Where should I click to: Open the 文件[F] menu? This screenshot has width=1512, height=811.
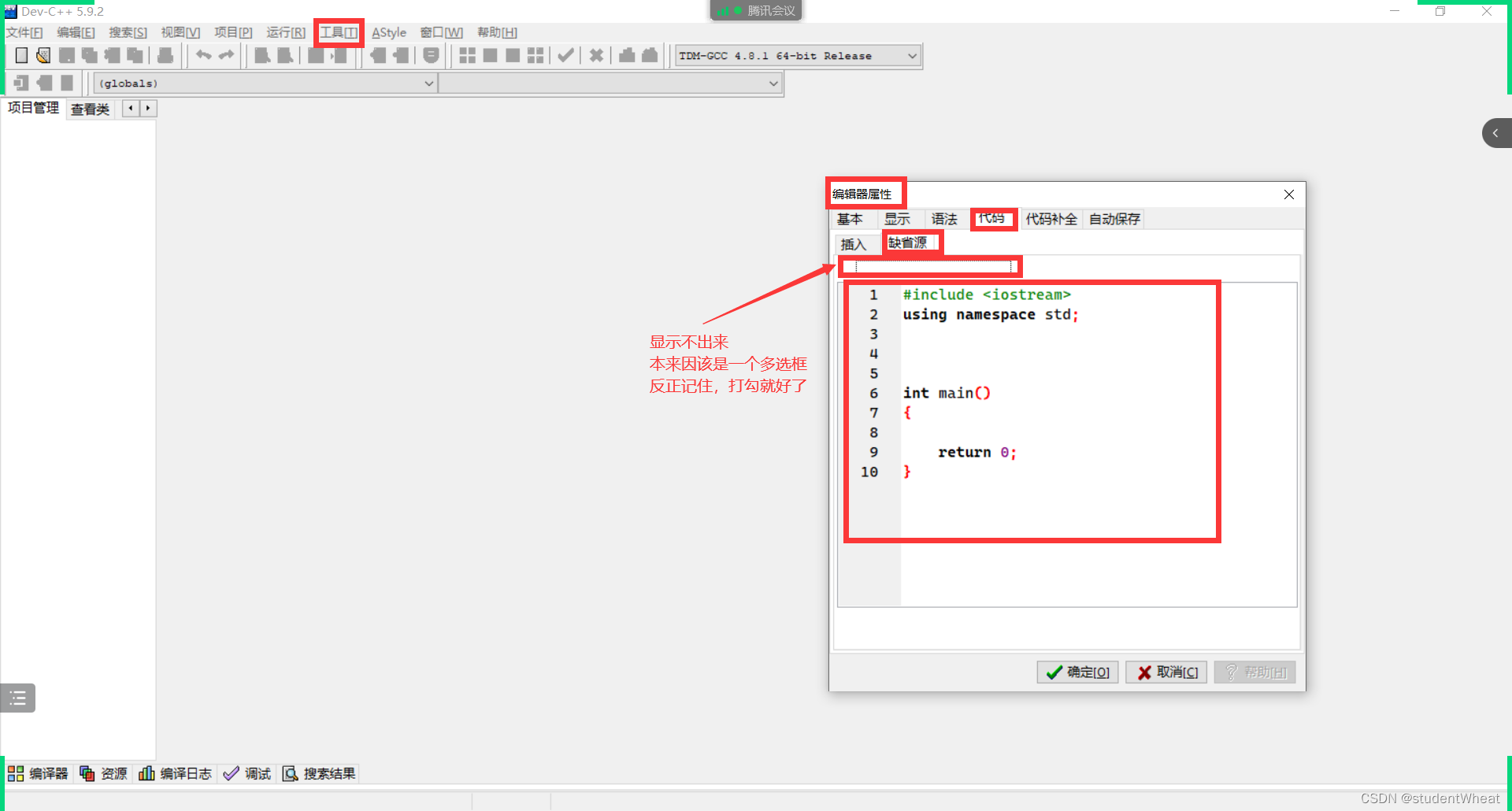click(x=24, y=32)
